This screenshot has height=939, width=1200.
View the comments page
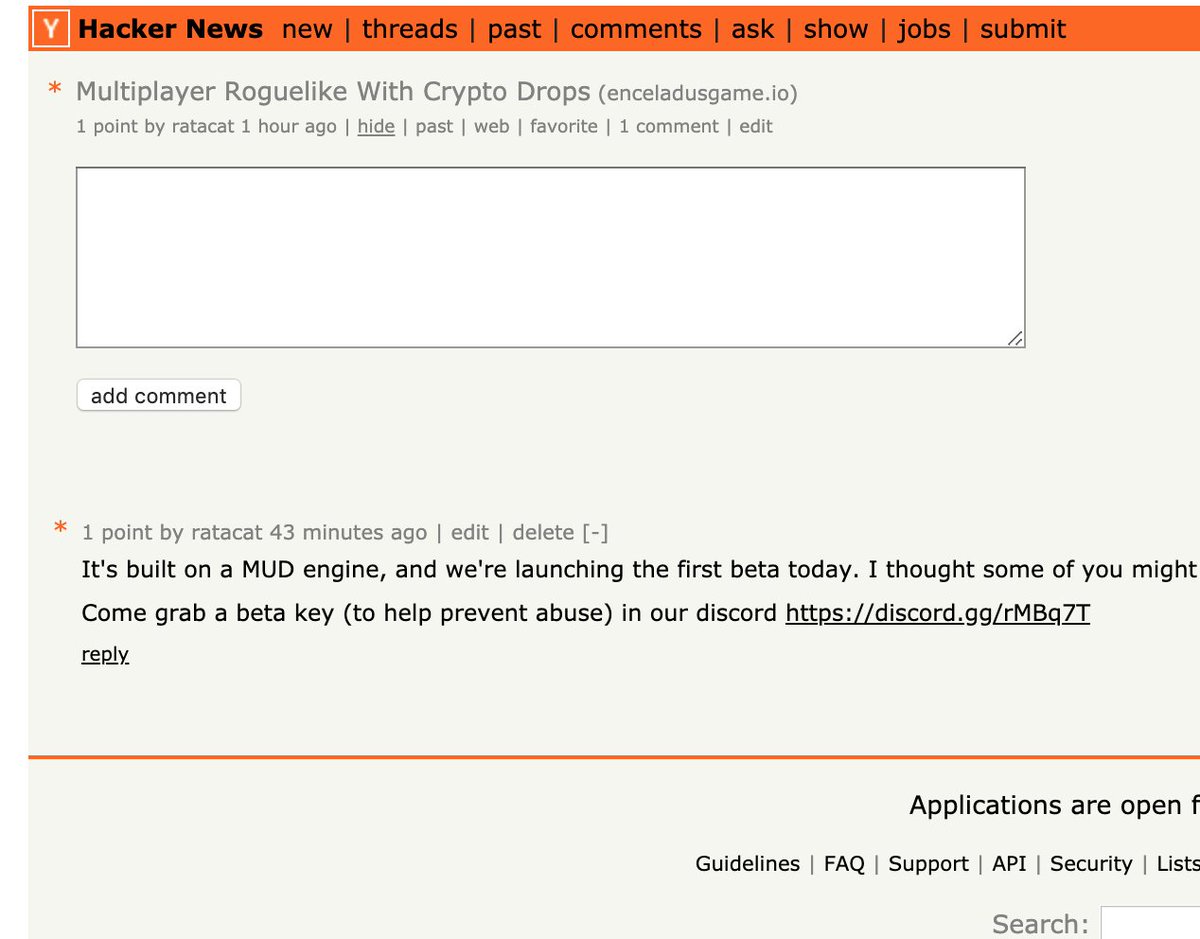point(636,30)
